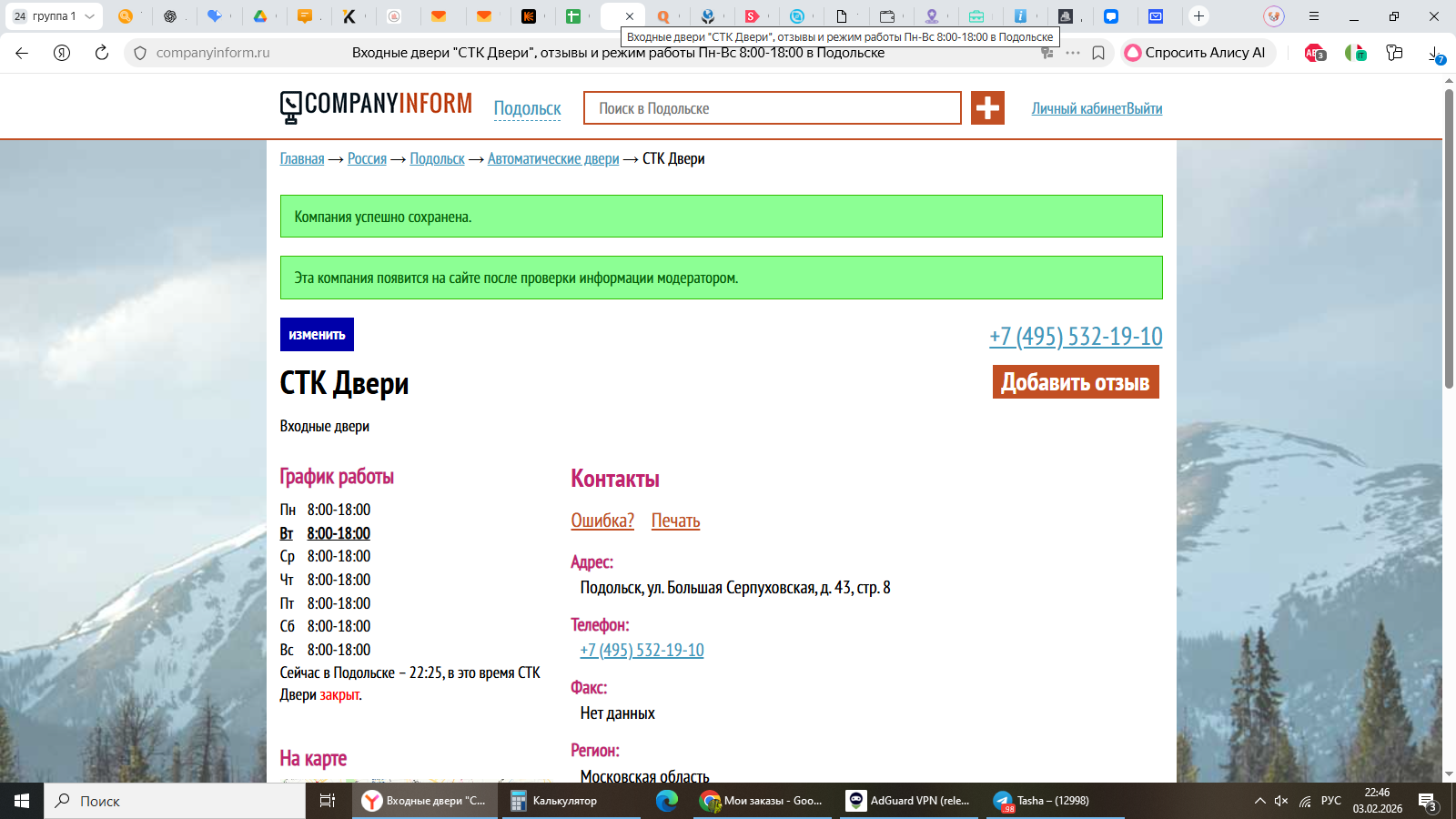Open the Windows Start menu
Image resolution: width=1456 pixels, height=819 pixels.
22,801
